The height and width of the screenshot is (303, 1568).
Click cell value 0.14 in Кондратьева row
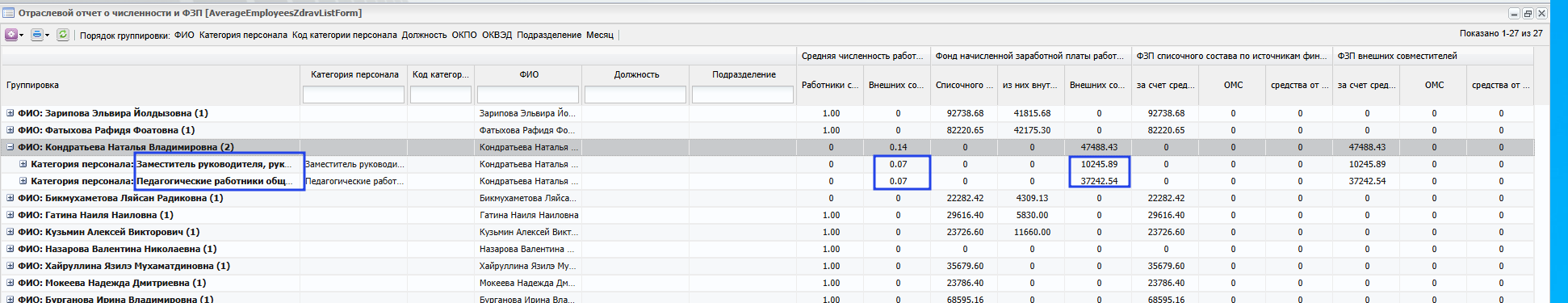898,147
